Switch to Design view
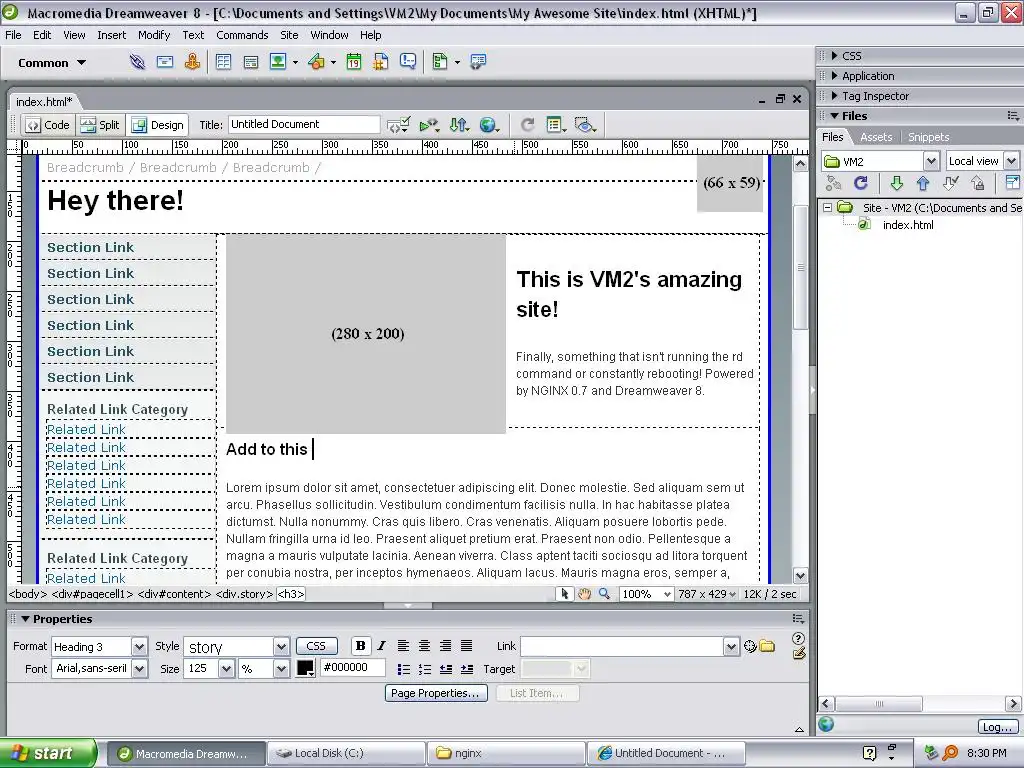 157,125
